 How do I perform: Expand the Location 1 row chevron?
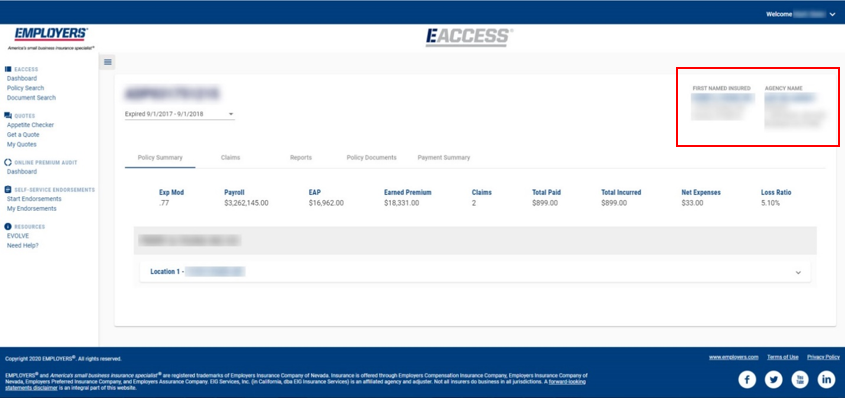pyautogui.click(x=798, y=272)
